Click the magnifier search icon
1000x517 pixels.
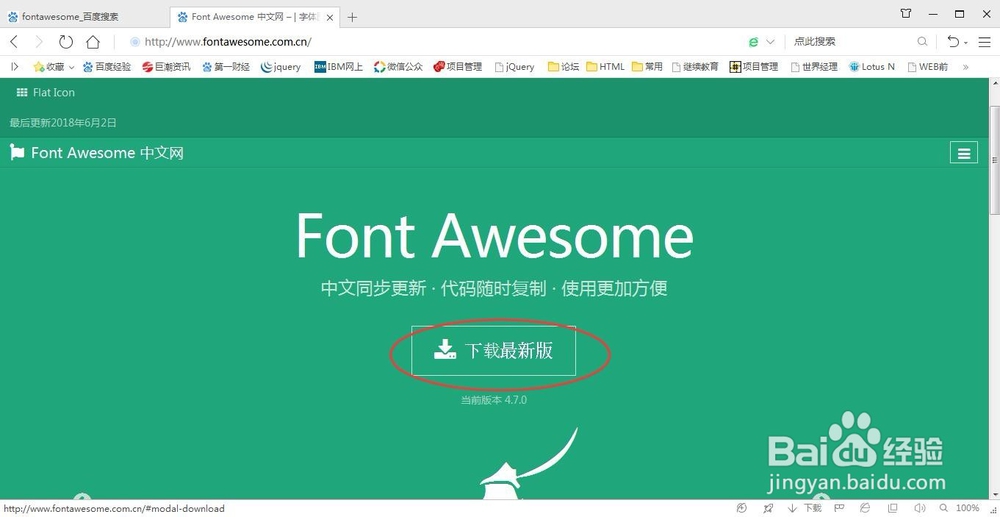pyautogui.click(x=922, y=42)
